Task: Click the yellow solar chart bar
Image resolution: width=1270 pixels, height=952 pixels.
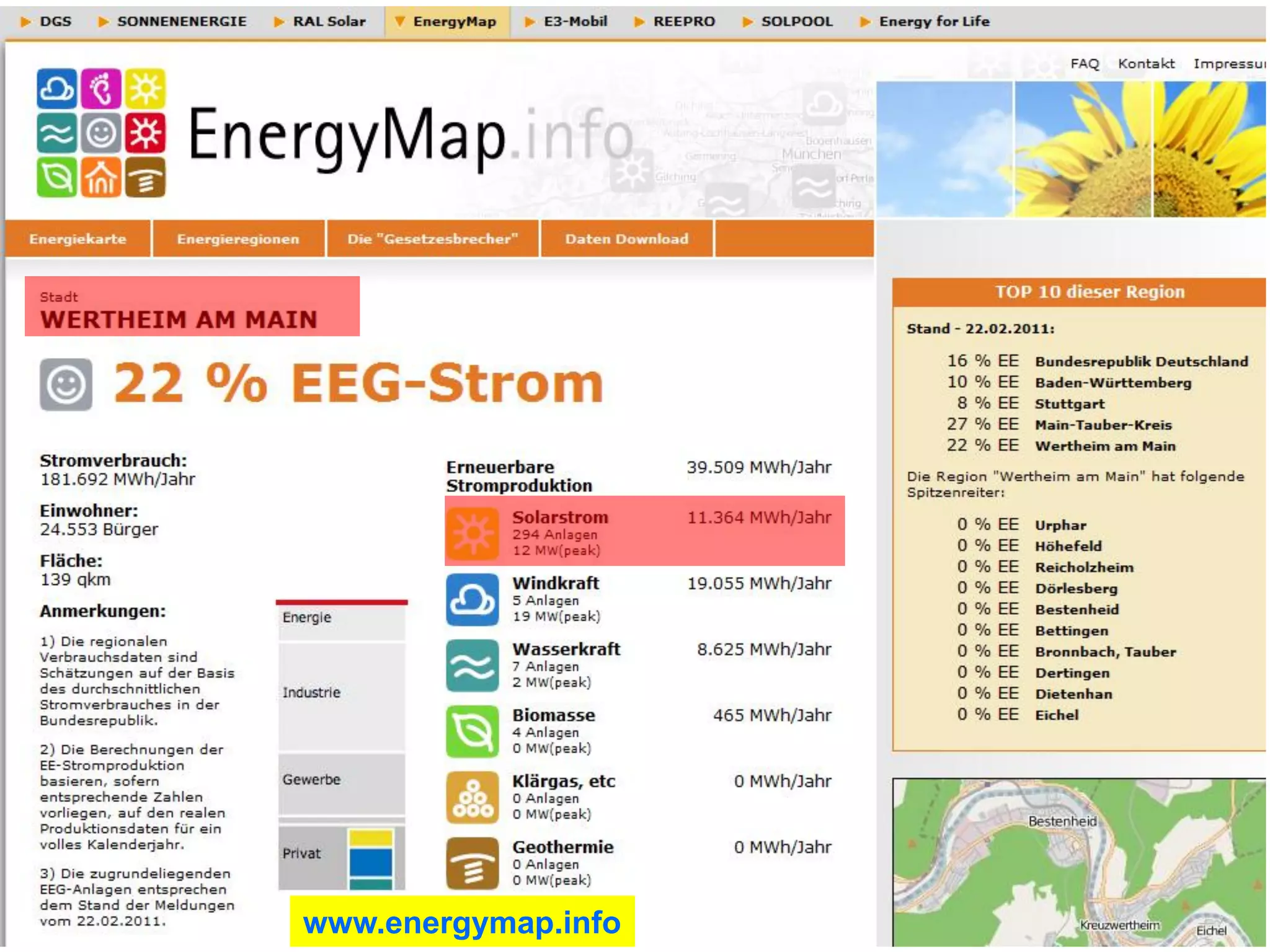Action: (371, 838)
